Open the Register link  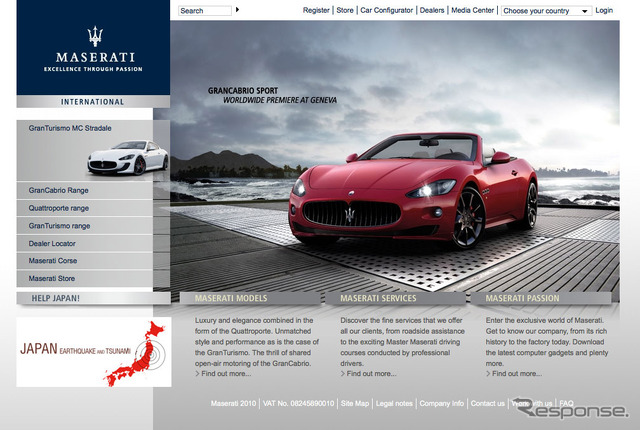click(316, 10)
